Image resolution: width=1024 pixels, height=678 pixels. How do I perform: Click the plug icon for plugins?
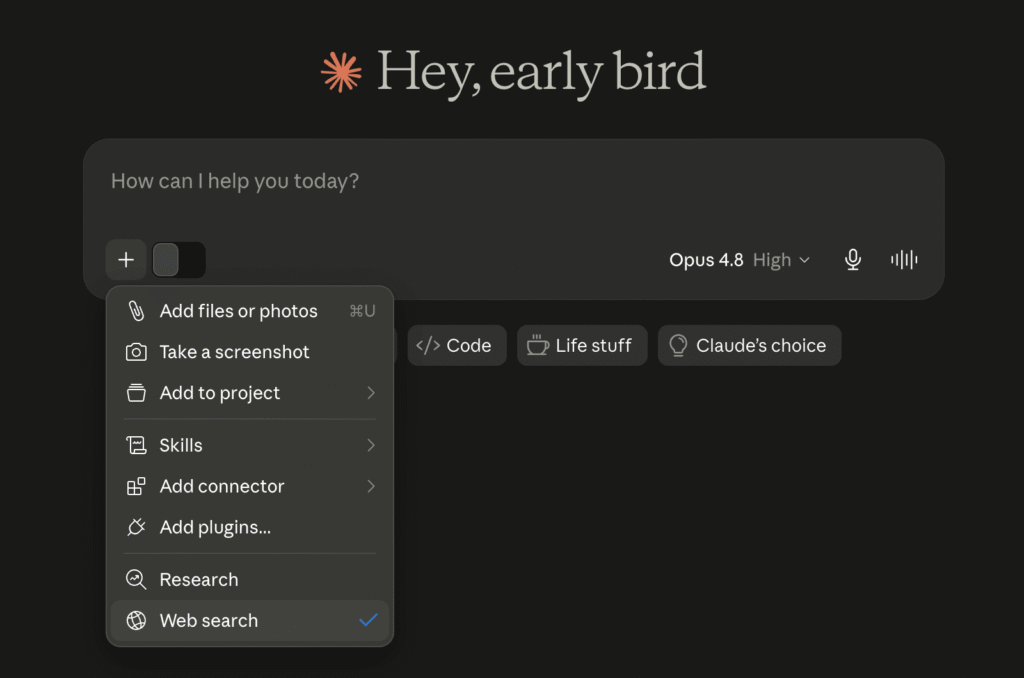[x=136, y=527]
